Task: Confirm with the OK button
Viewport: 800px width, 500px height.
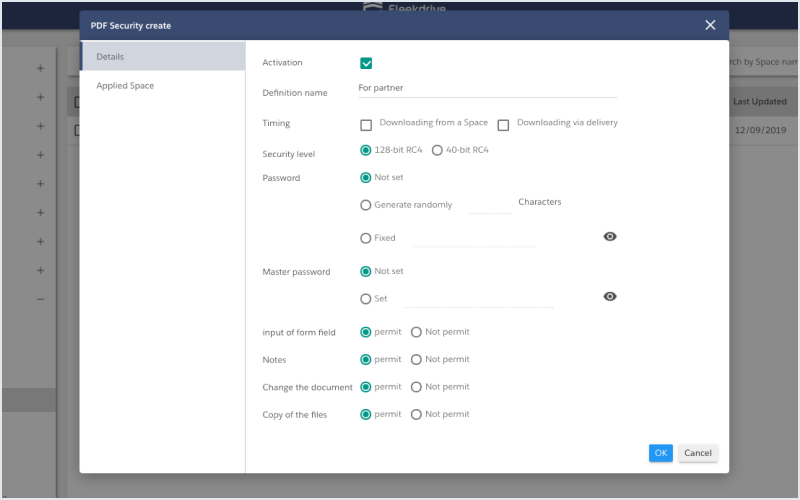Action: point(661,453)
